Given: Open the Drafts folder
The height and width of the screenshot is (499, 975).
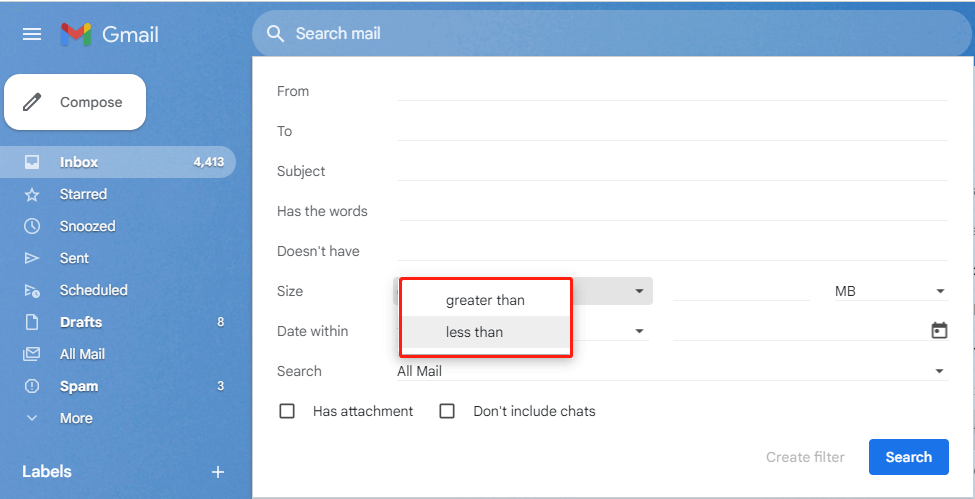Looking at the screenshot, I should [80, 322].
